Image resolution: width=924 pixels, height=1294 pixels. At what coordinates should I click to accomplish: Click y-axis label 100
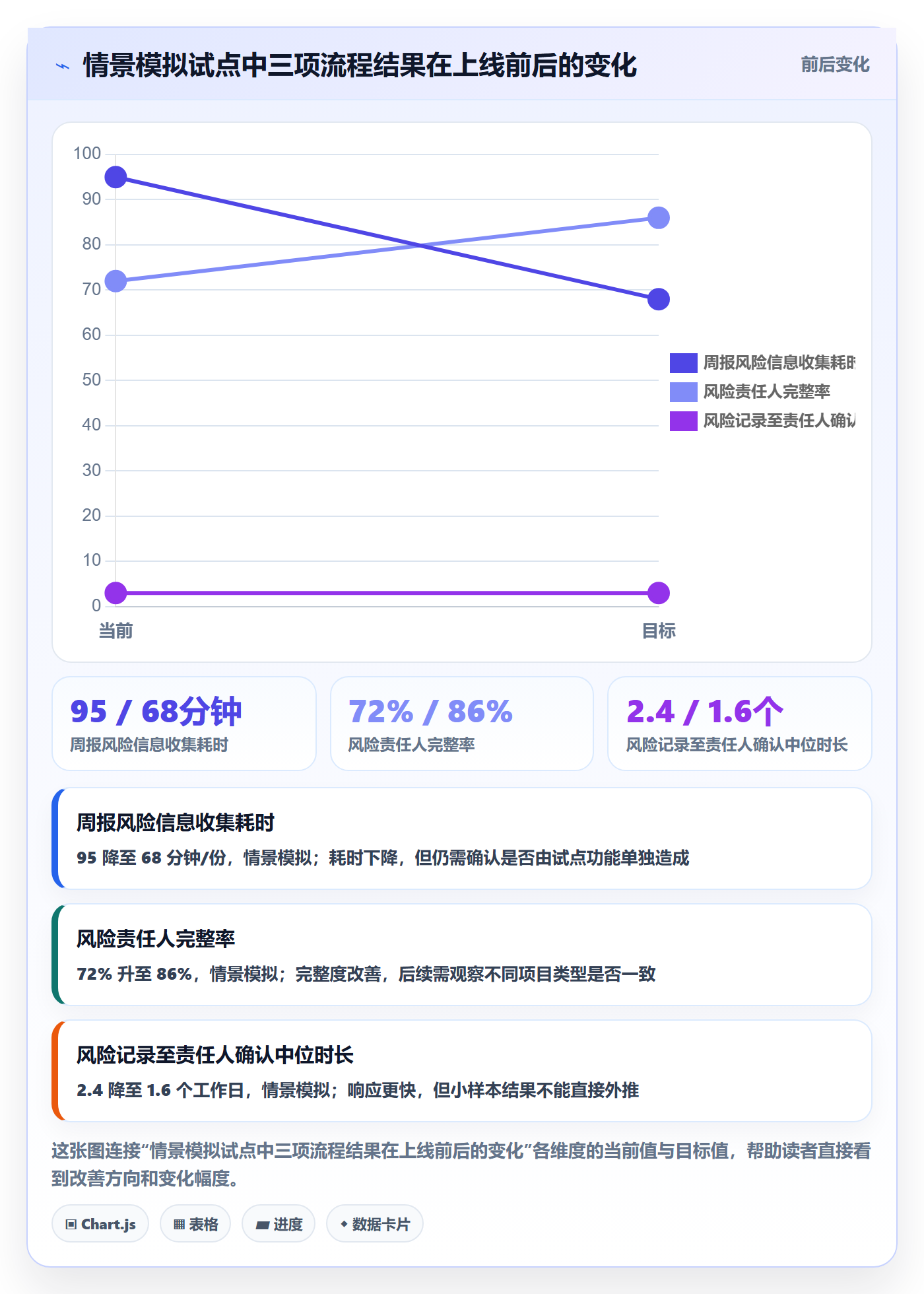coord(87,154)
